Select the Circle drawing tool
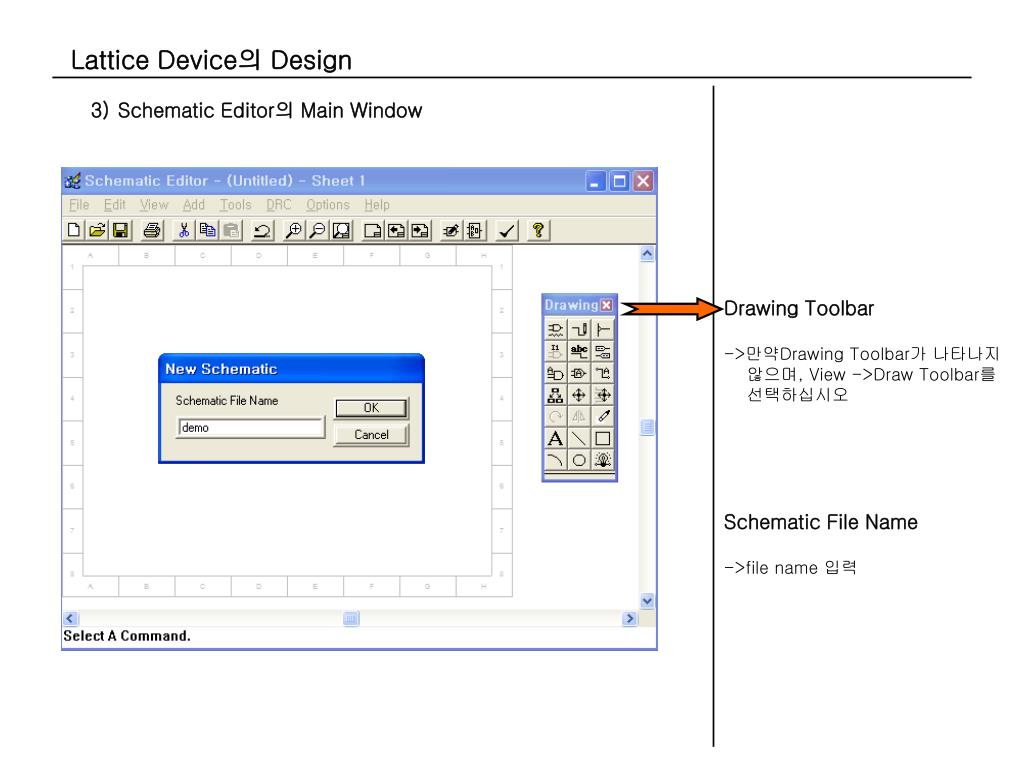Viewport: 1024px width, 768px height. coord(579,460)
